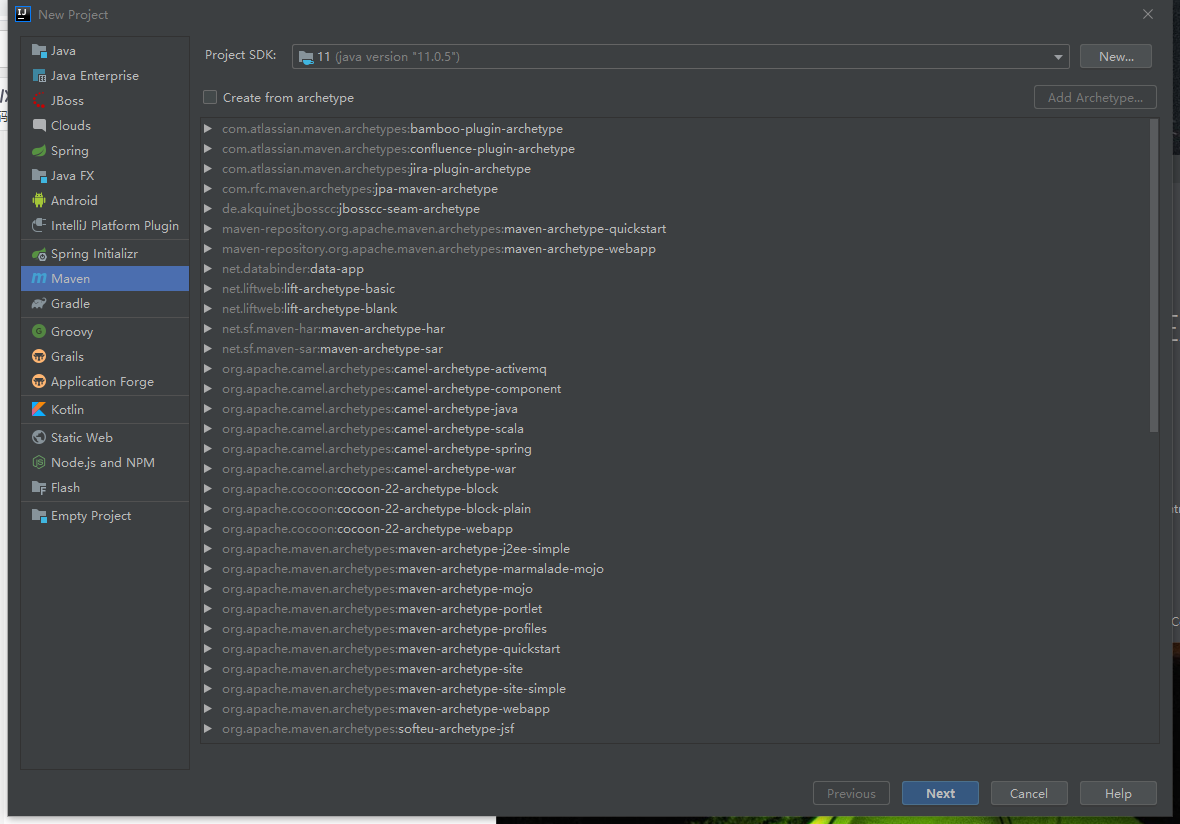Choose the Spring Initializr icon
Image resolution: width=1180 pixels, height=824 pixels.
pos(39,254)
